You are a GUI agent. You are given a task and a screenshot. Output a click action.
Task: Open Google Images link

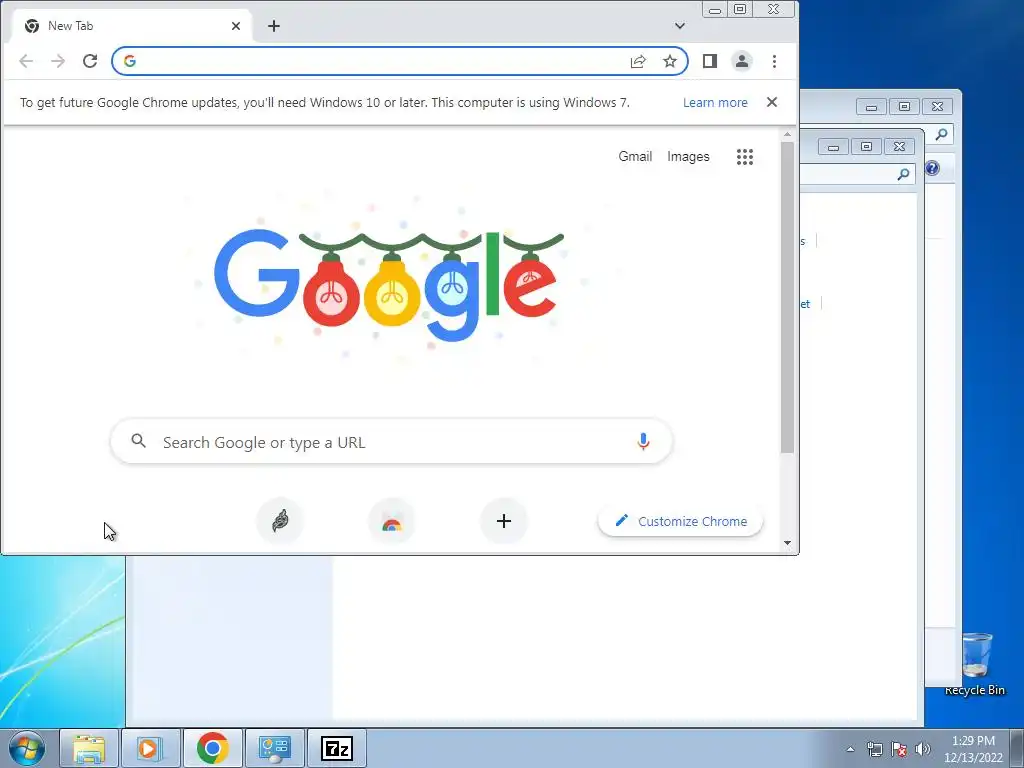[688, 157]
